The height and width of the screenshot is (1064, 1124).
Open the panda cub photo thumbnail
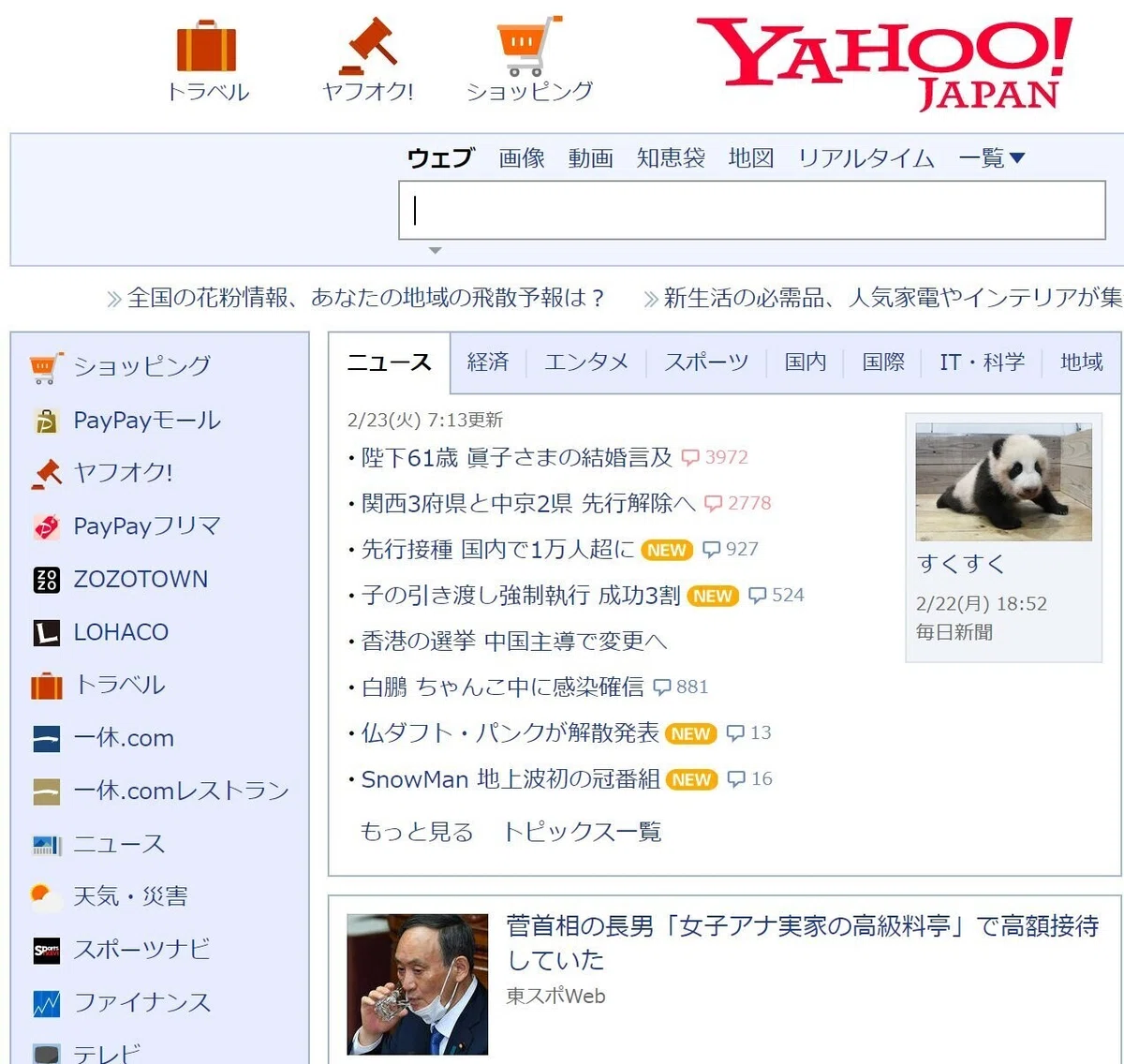coord(1004,481)
